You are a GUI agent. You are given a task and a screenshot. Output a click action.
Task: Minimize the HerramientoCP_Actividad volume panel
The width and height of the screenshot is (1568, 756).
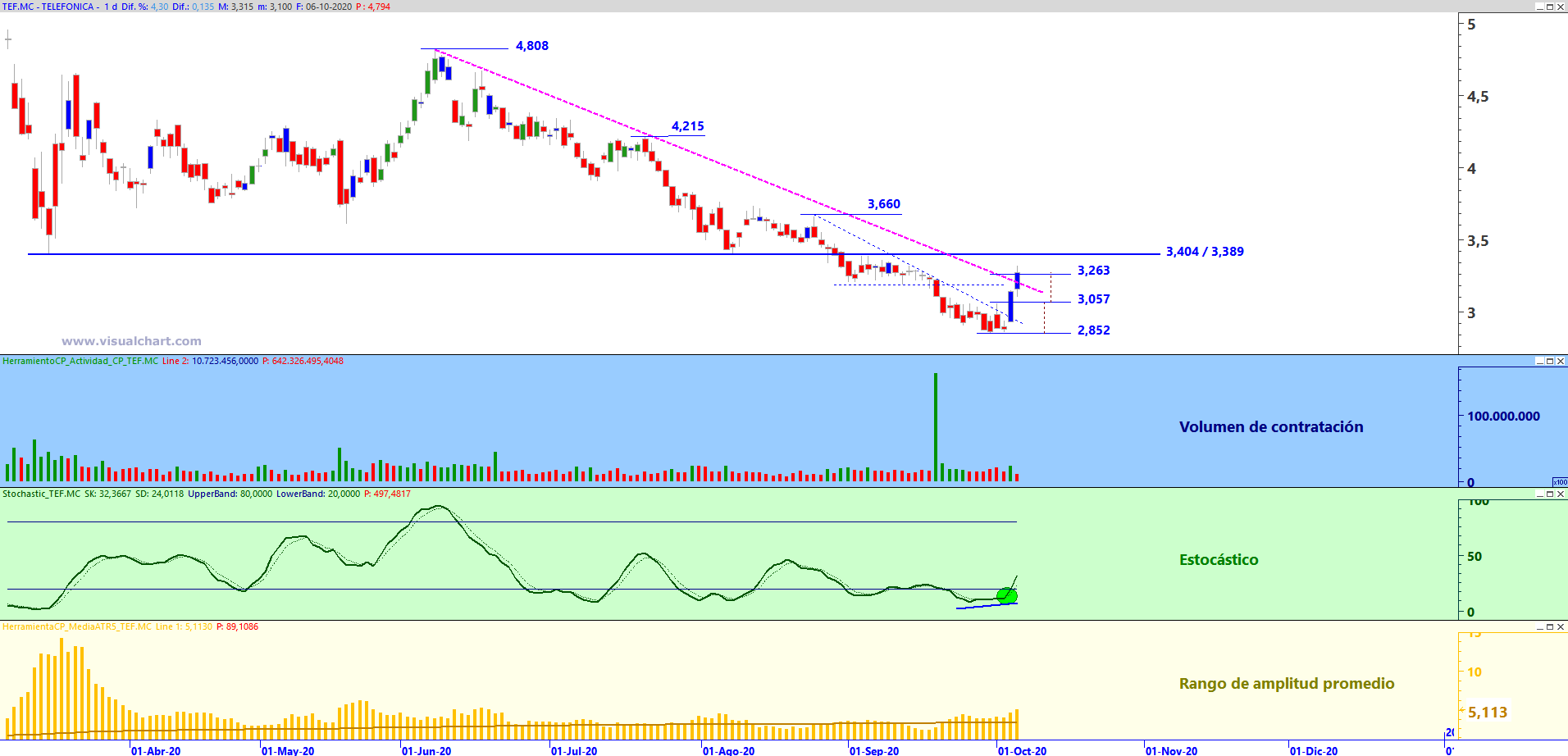(x=1539, y=361)
